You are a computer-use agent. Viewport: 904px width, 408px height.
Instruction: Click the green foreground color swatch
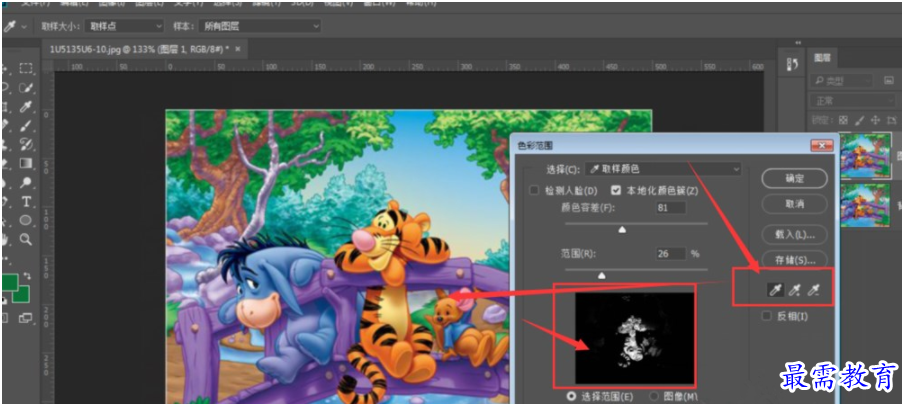[x=10, y=283]
